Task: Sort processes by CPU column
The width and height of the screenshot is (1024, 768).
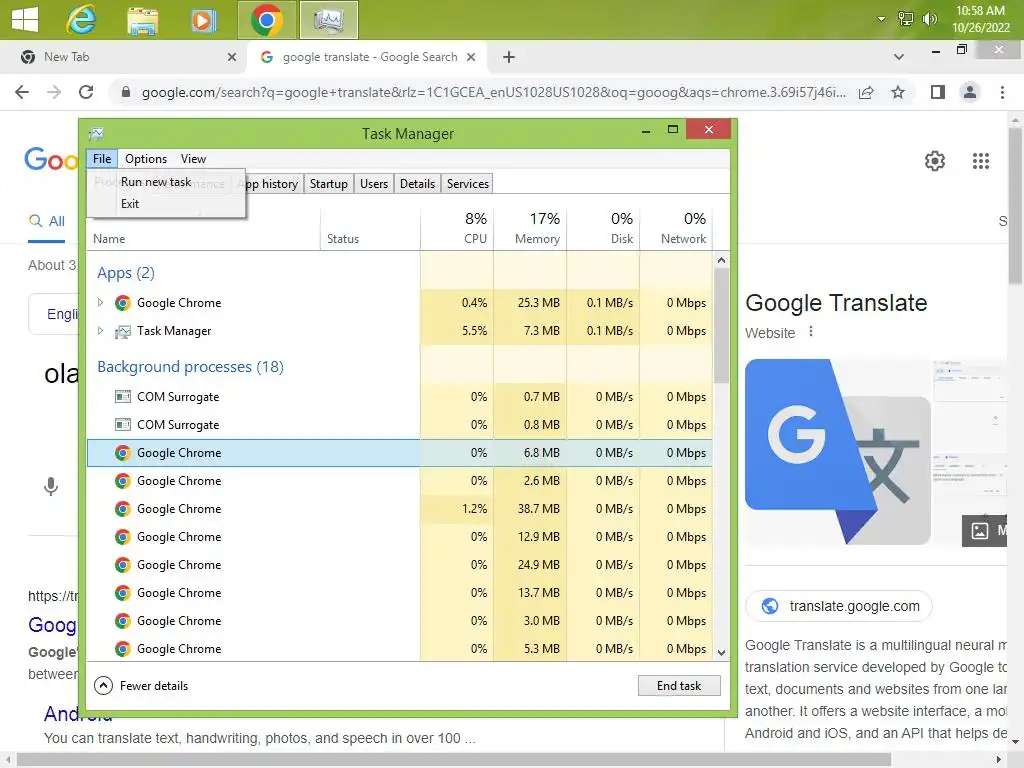Action: pos(457,229)
